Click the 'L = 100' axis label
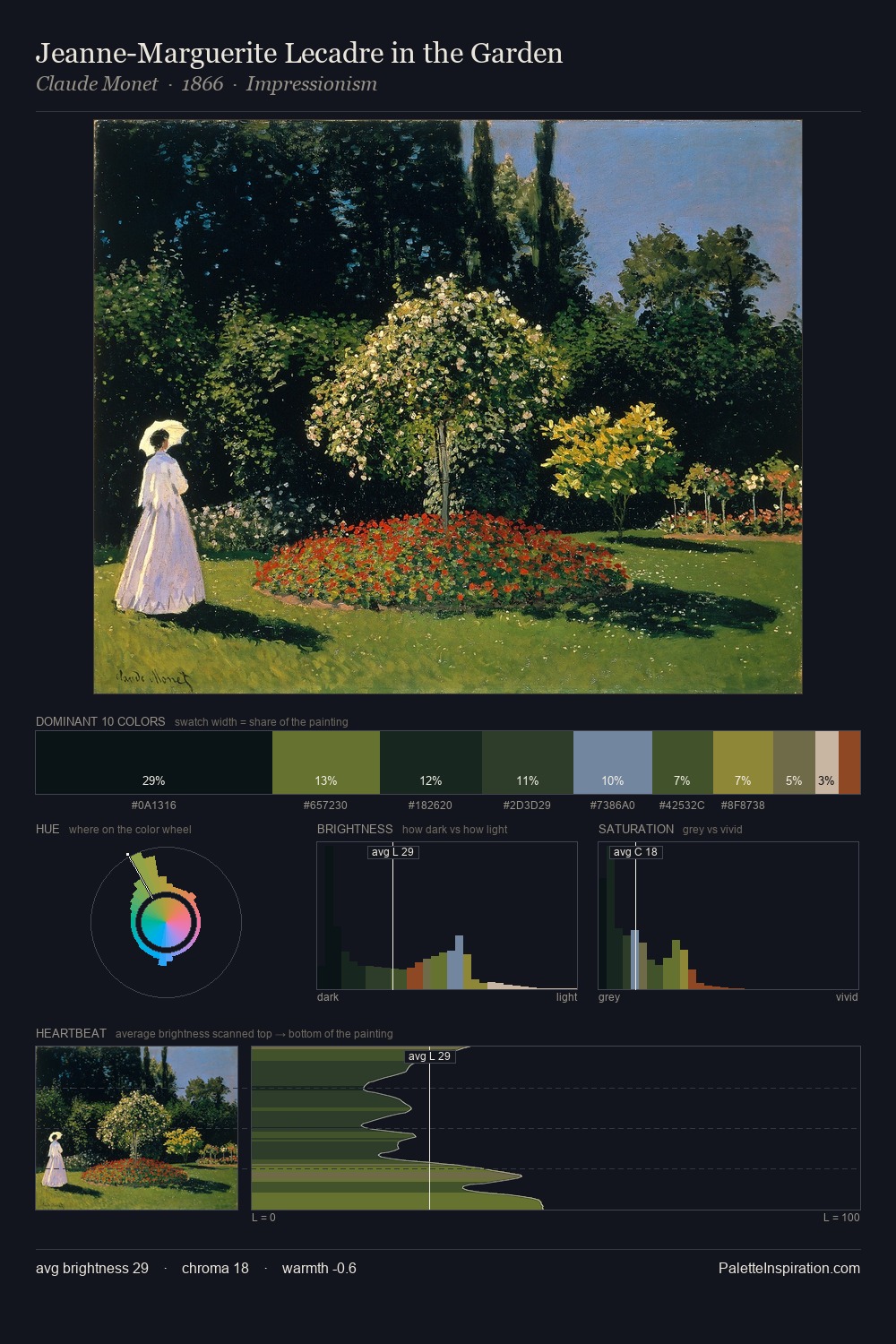The image size is (896, 1344). click(x=841, y=1218)
